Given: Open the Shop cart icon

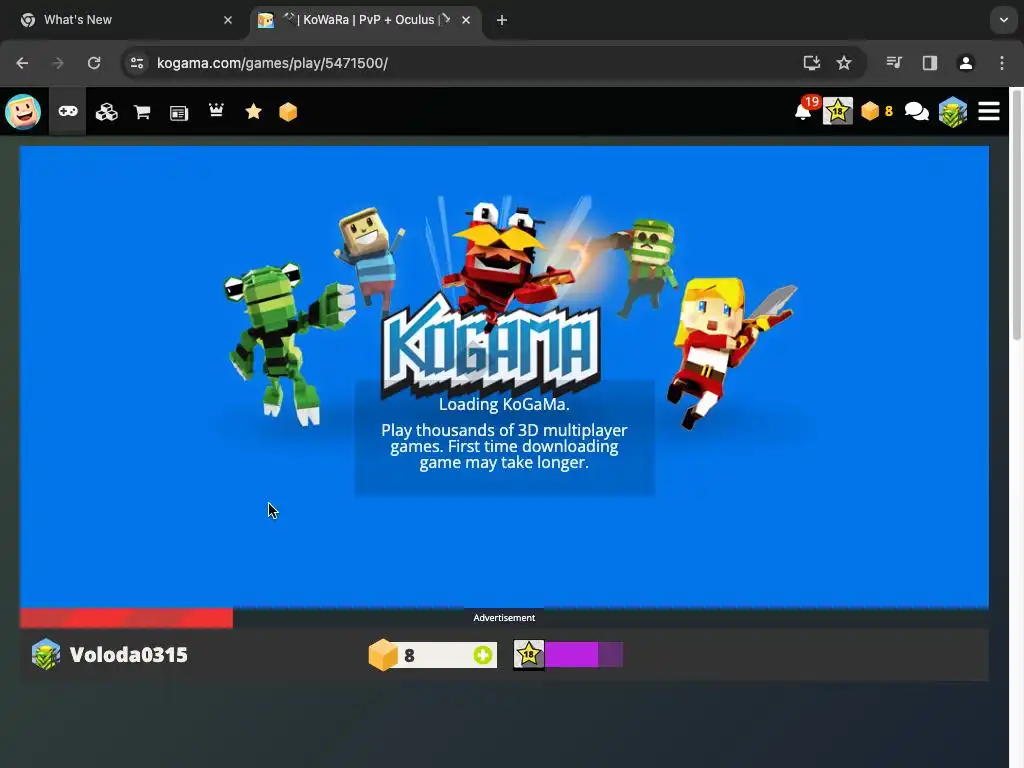Looking at the screenshot, I should [142, 112].
